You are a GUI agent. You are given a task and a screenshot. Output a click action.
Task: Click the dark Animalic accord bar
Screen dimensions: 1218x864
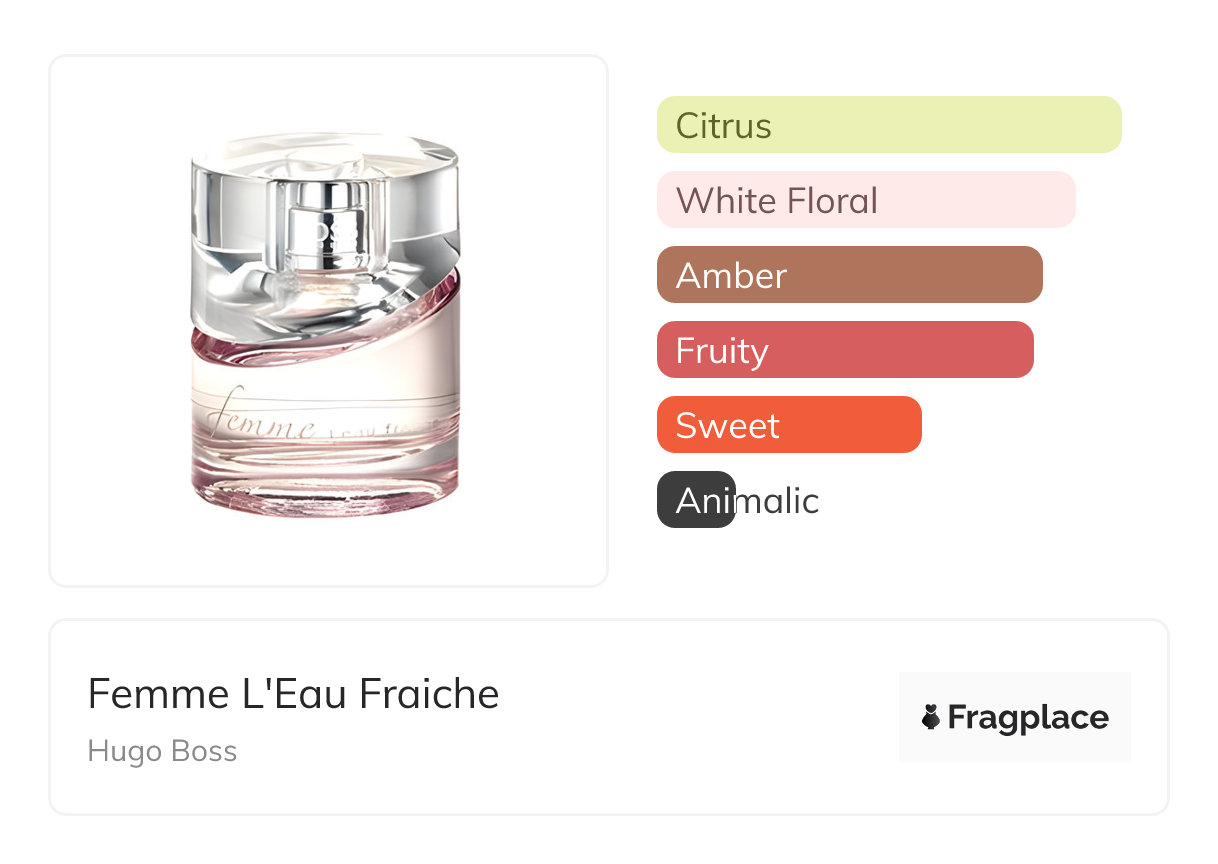coord(695,500)
